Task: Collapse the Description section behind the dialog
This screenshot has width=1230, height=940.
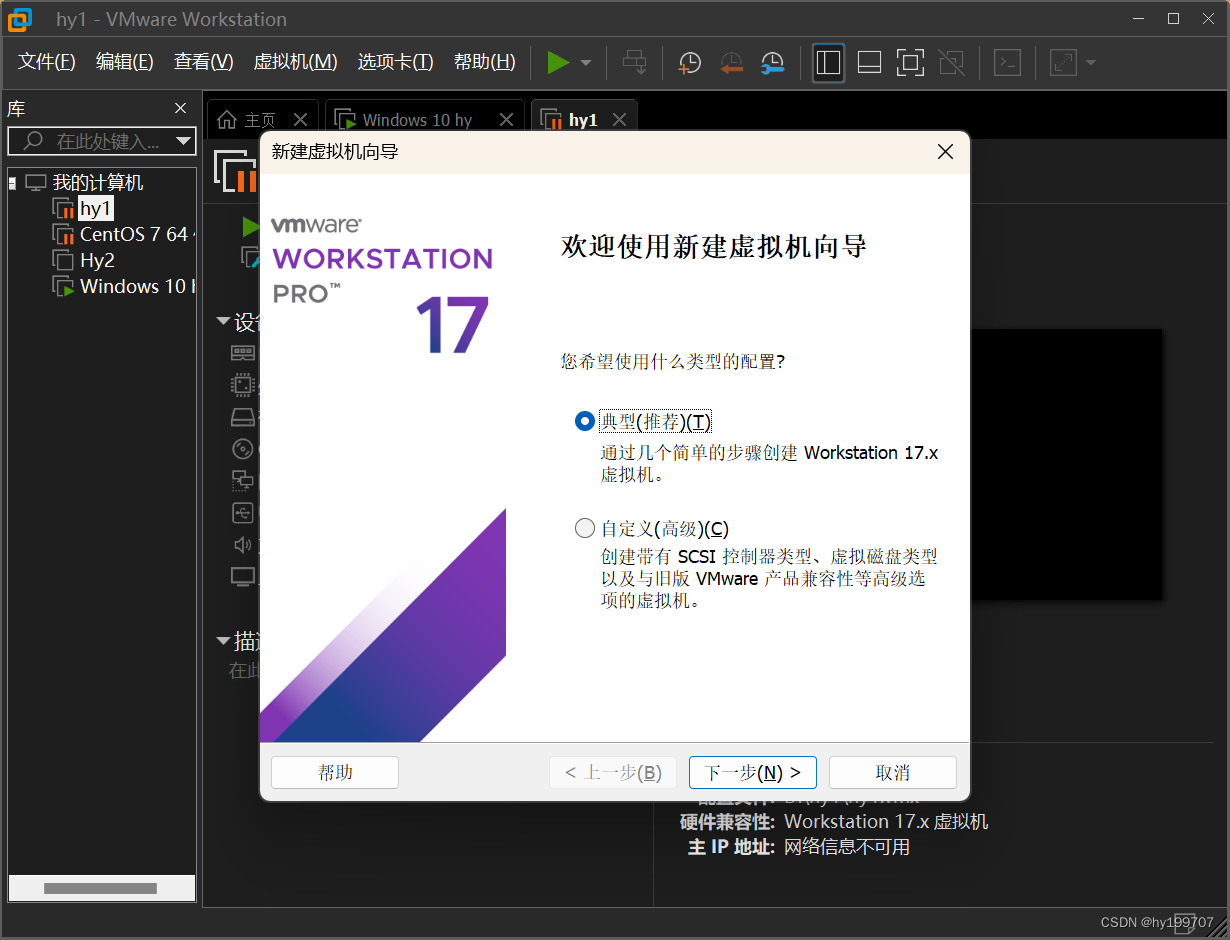Action: pos(223,641)
